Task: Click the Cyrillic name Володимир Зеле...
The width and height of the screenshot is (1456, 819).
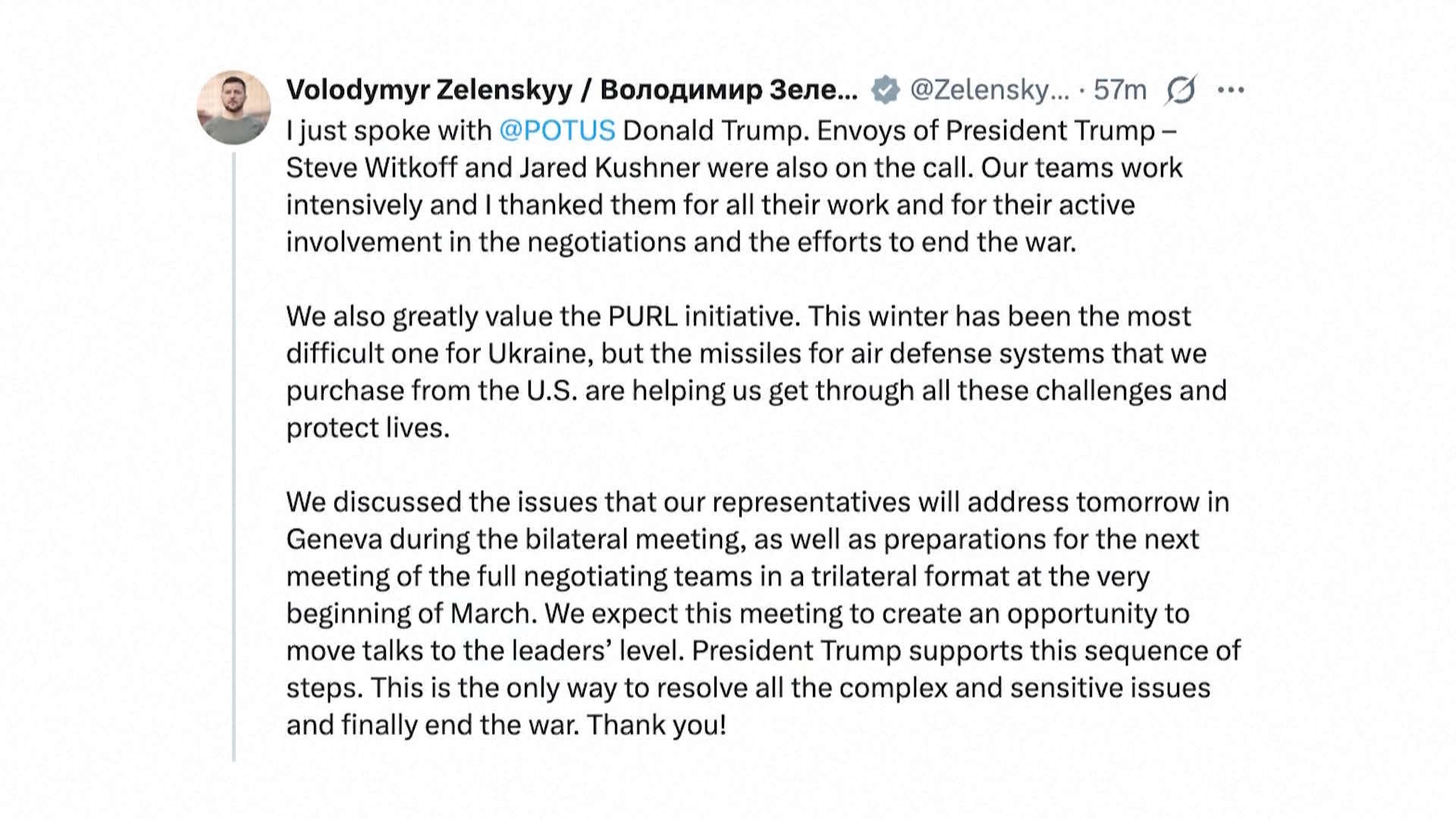Action: pyautogui.click(x=728, y=90)
